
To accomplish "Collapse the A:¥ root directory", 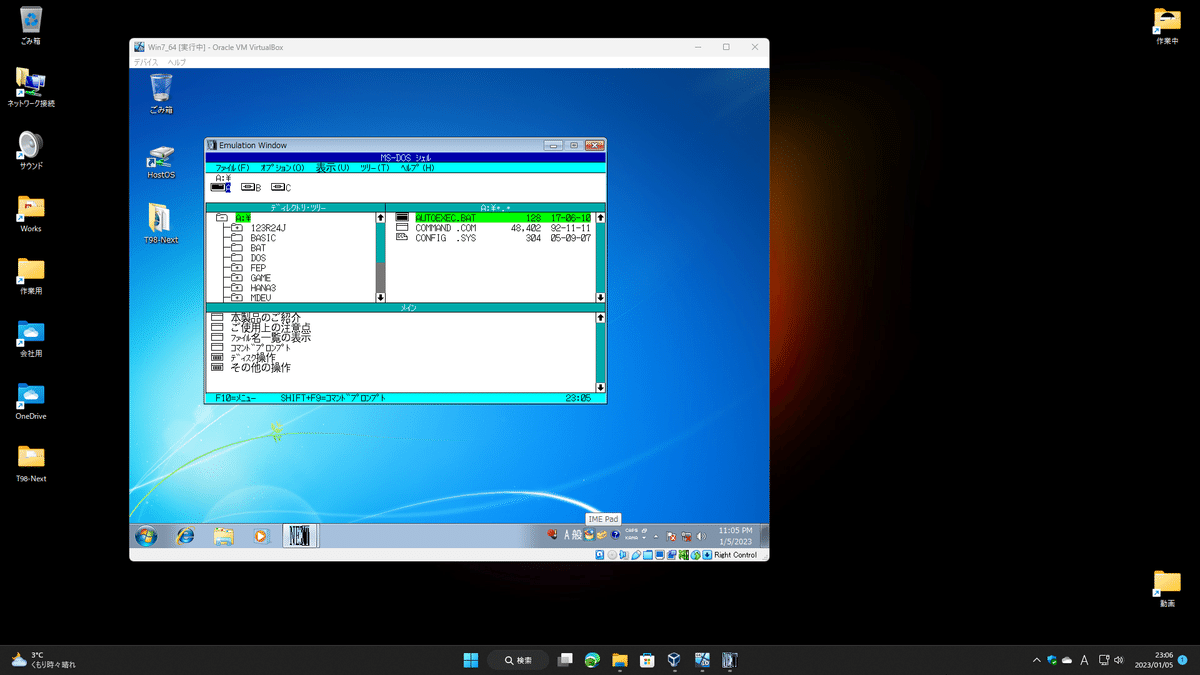I will (222, 217).
